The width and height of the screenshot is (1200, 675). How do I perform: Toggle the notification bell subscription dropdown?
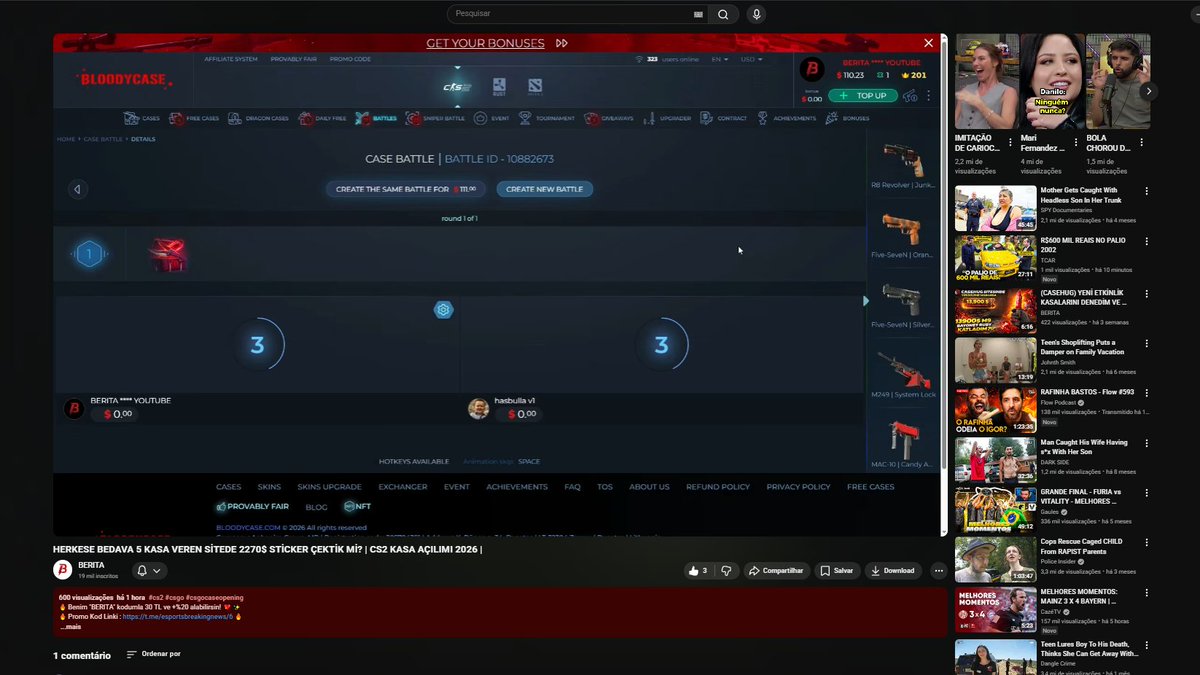[x=149, y=571]
